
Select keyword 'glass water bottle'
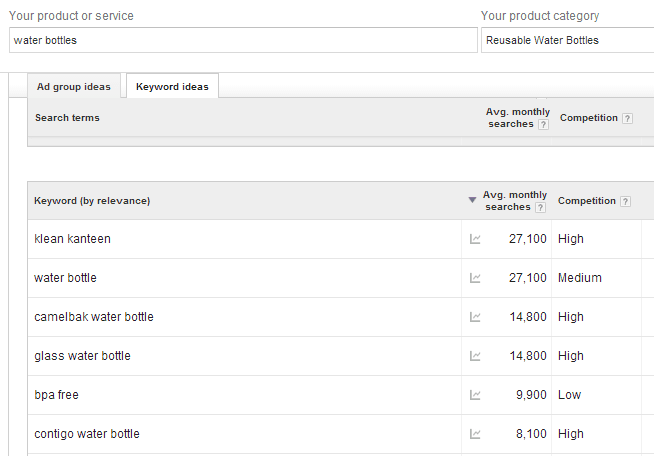(x=83, y=356)
